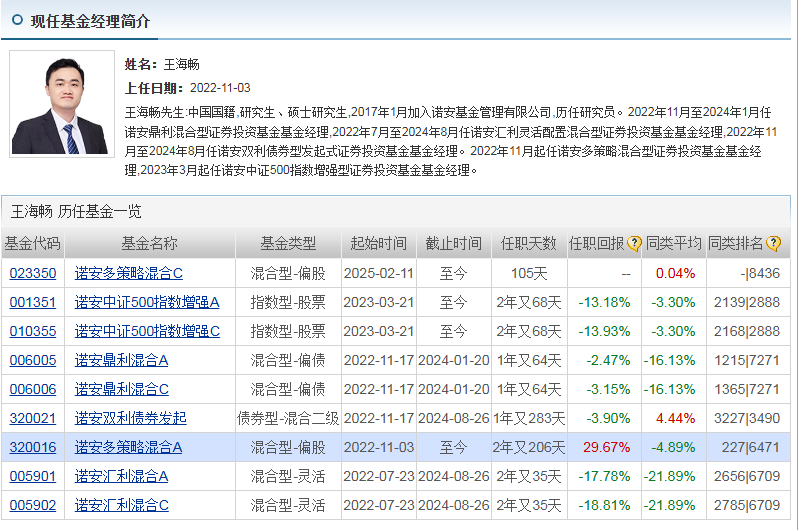The width and height of the screenshot is (798, 530).
Task: Open the 诺安中证500指数增强A fund link
Action: [x=147, y=302]
